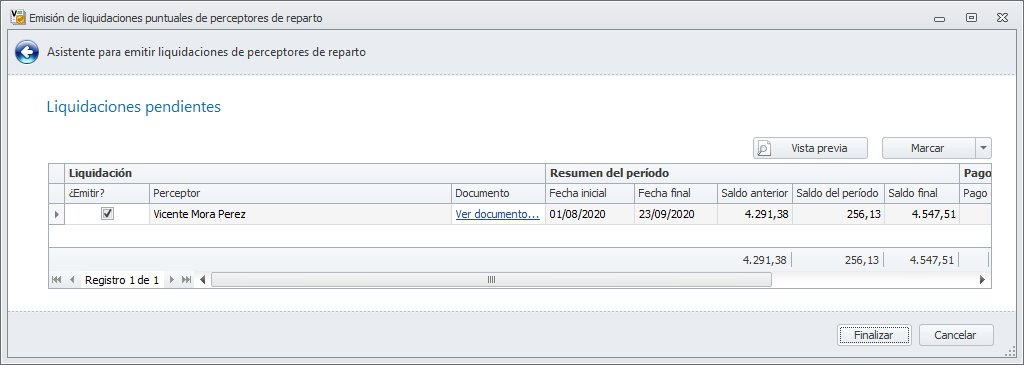
Task: Open Vista previa of the settlement
Action: [810, 148]
